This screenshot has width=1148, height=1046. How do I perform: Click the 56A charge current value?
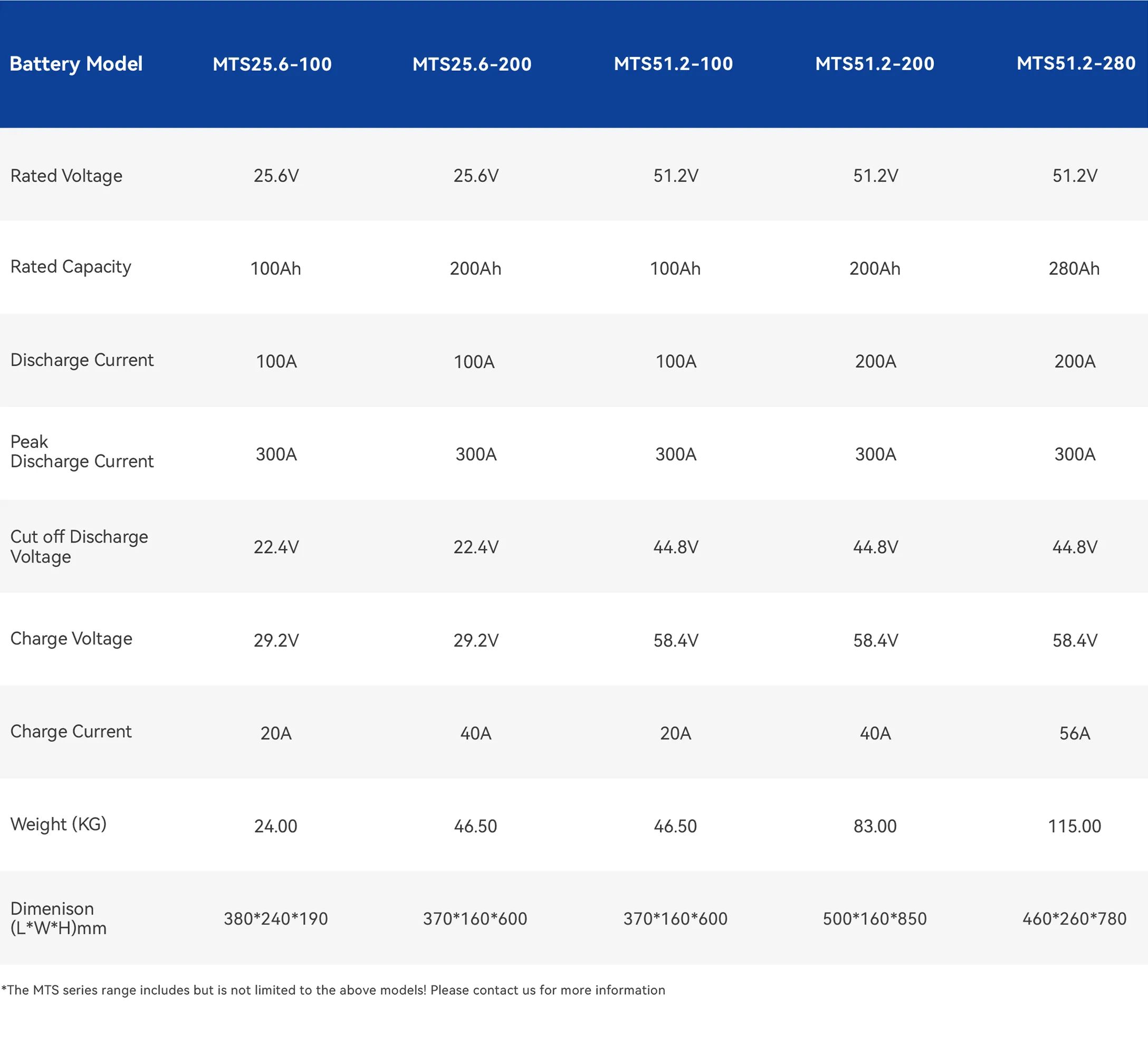tap(1075, 733)
